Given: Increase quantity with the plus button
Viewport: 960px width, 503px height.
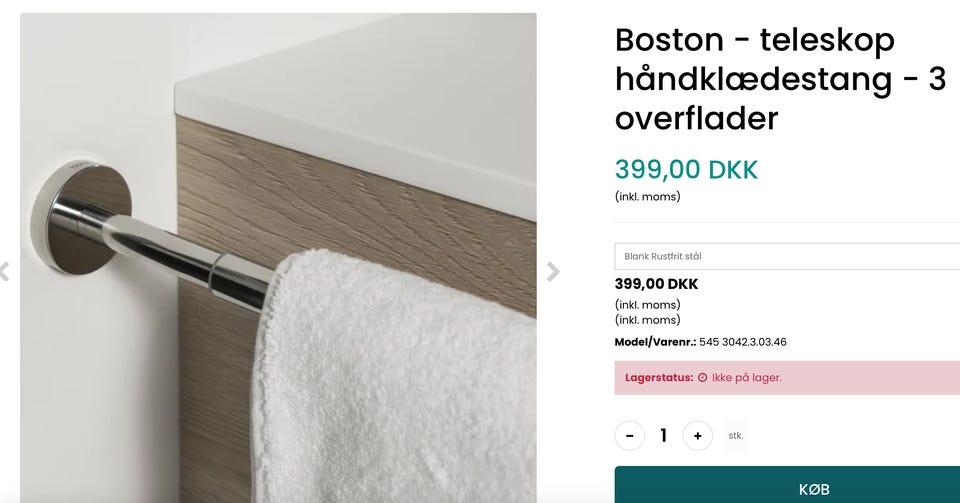Looking at the screenshot, I should coord(697,436).
